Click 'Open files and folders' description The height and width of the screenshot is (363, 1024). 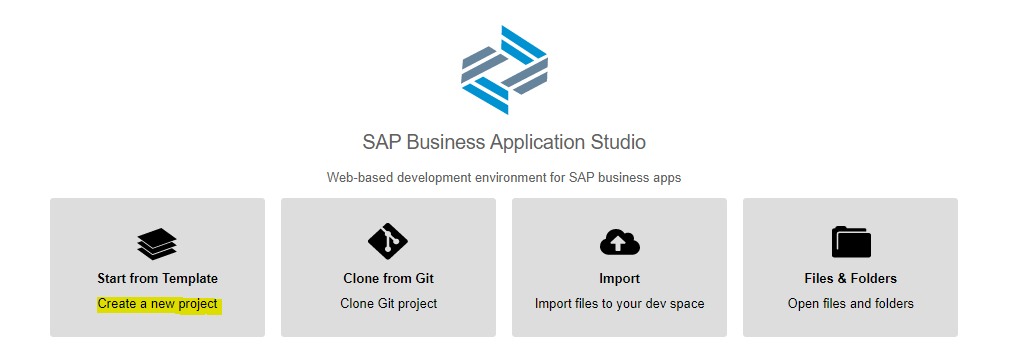(850, 304)
